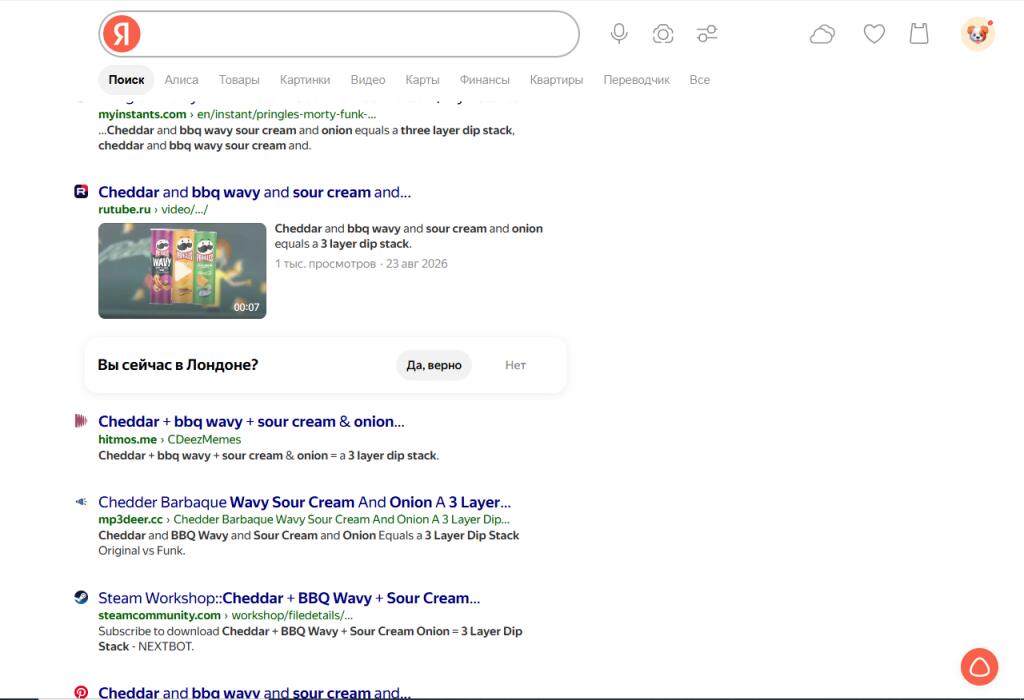Start voice search with microphone icon

click(x=619, y=33)
